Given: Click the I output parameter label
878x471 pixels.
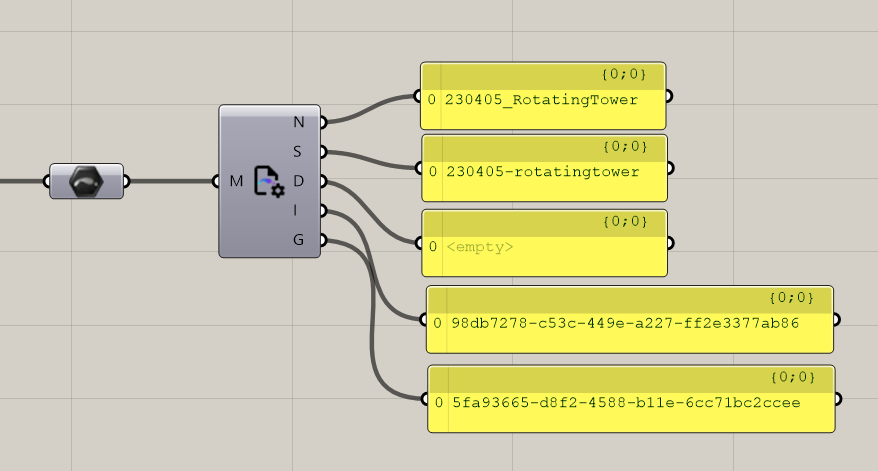Looking at the screenshot, I should coord(299,210).
